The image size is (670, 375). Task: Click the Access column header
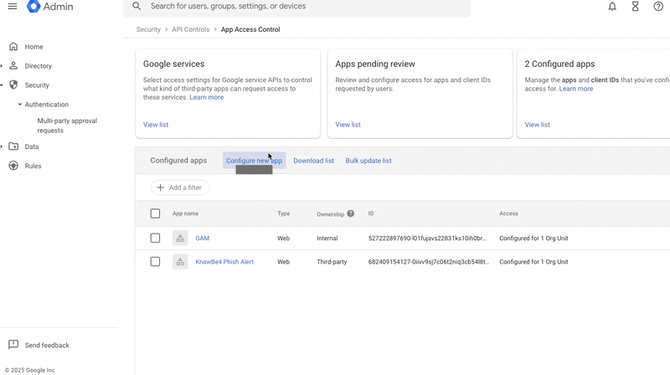point(508,214)
